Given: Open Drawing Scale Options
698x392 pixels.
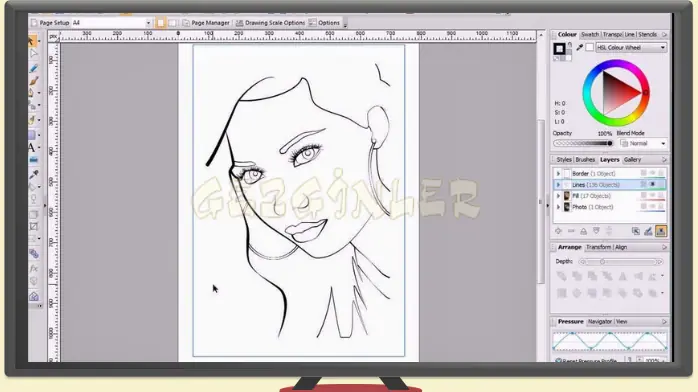Looking at the screenshot, I should 270,23.
